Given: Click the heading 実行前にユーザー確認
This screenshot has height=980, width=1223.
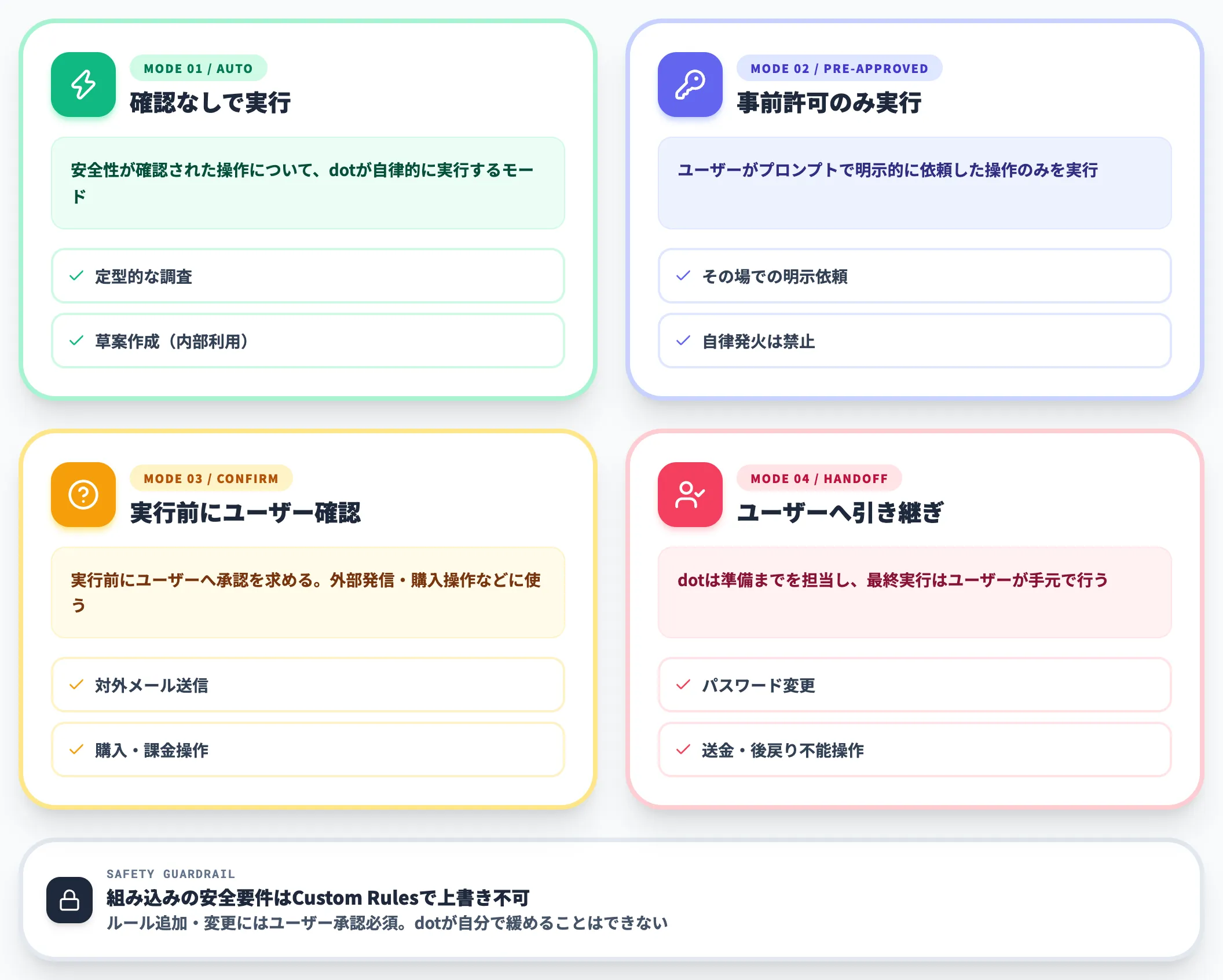Looking at the screenshot, I should [246, 513].
